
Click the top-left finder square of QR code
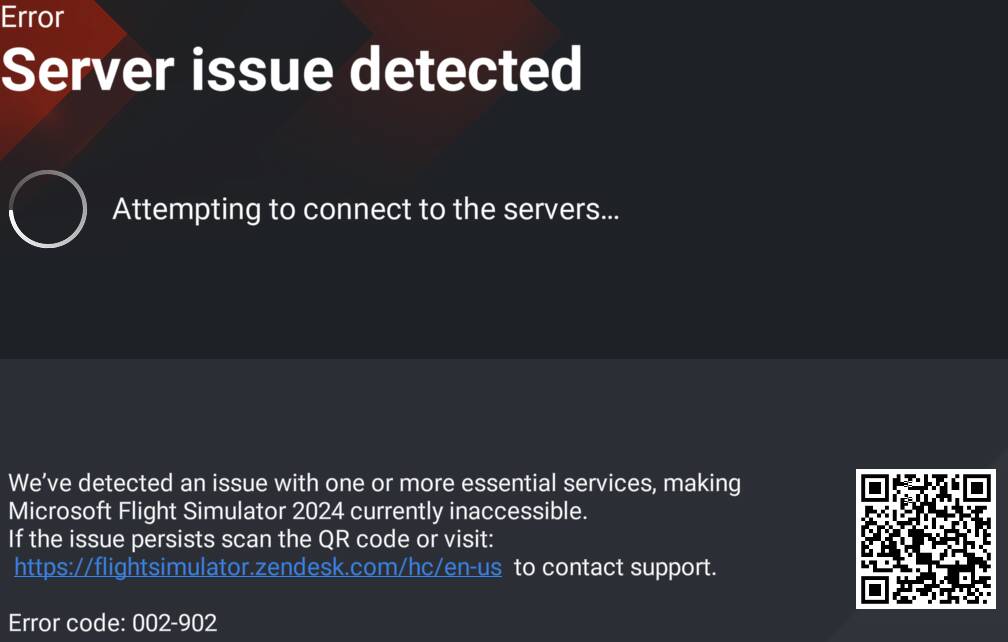876,489
